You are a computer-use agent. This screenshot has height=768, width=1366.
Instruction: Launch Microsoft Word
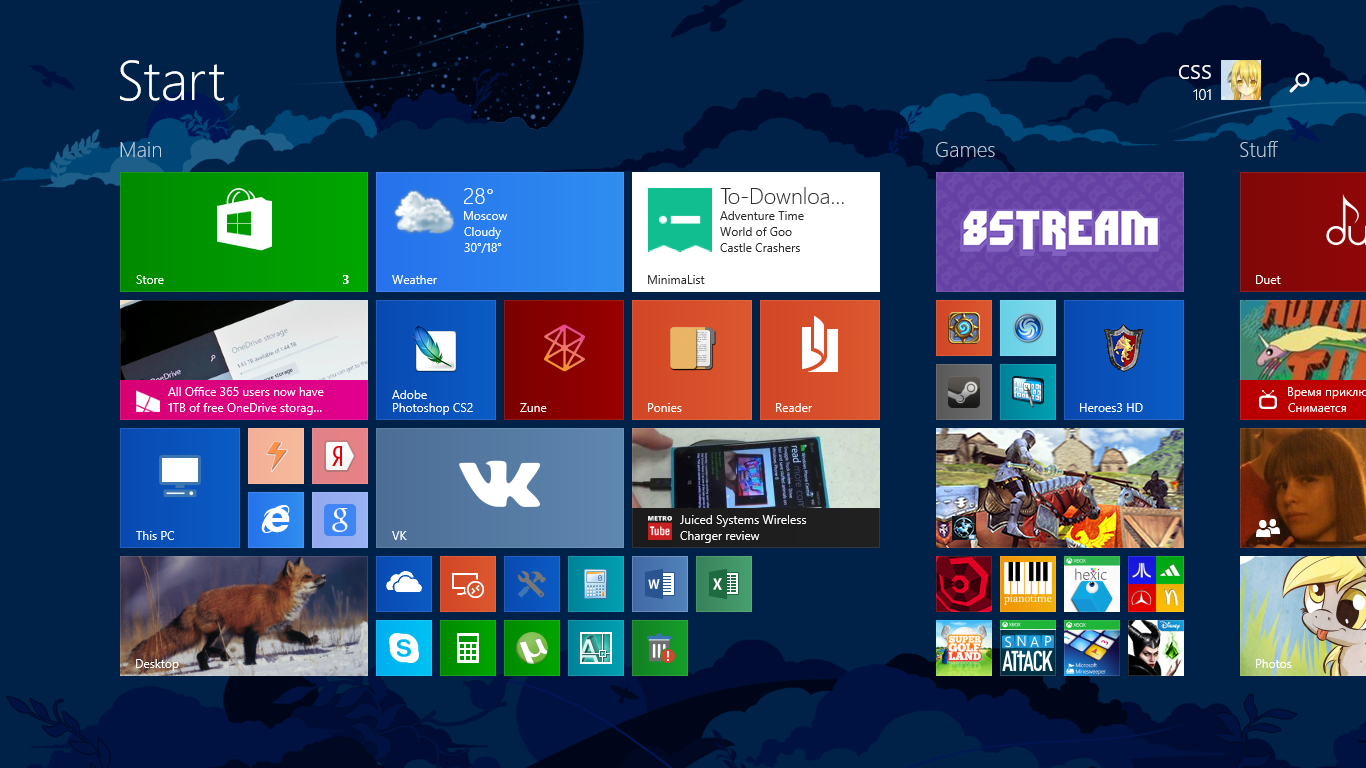point(660,584)
